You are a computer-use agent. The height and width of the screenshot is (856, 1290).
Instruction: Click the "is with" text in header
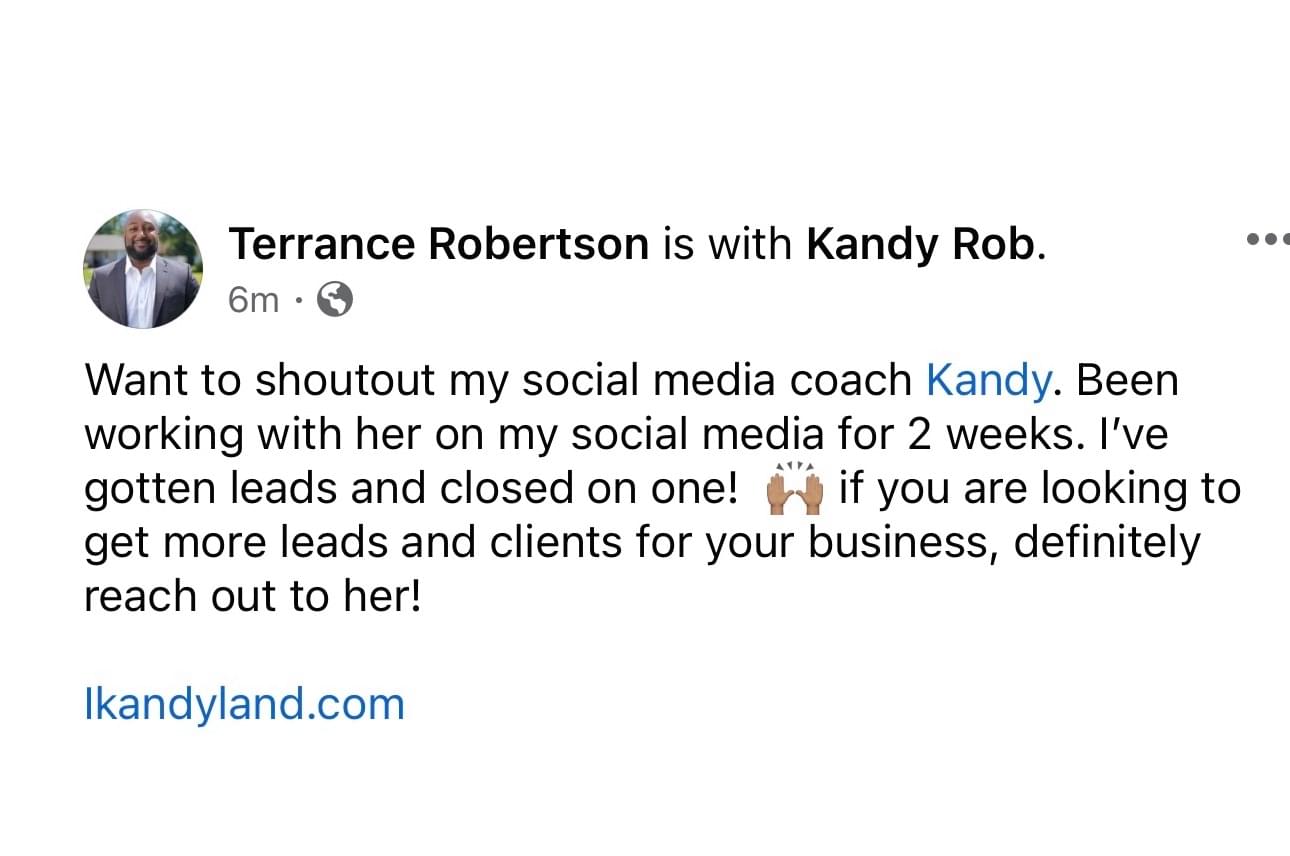[x=727, y=244]
